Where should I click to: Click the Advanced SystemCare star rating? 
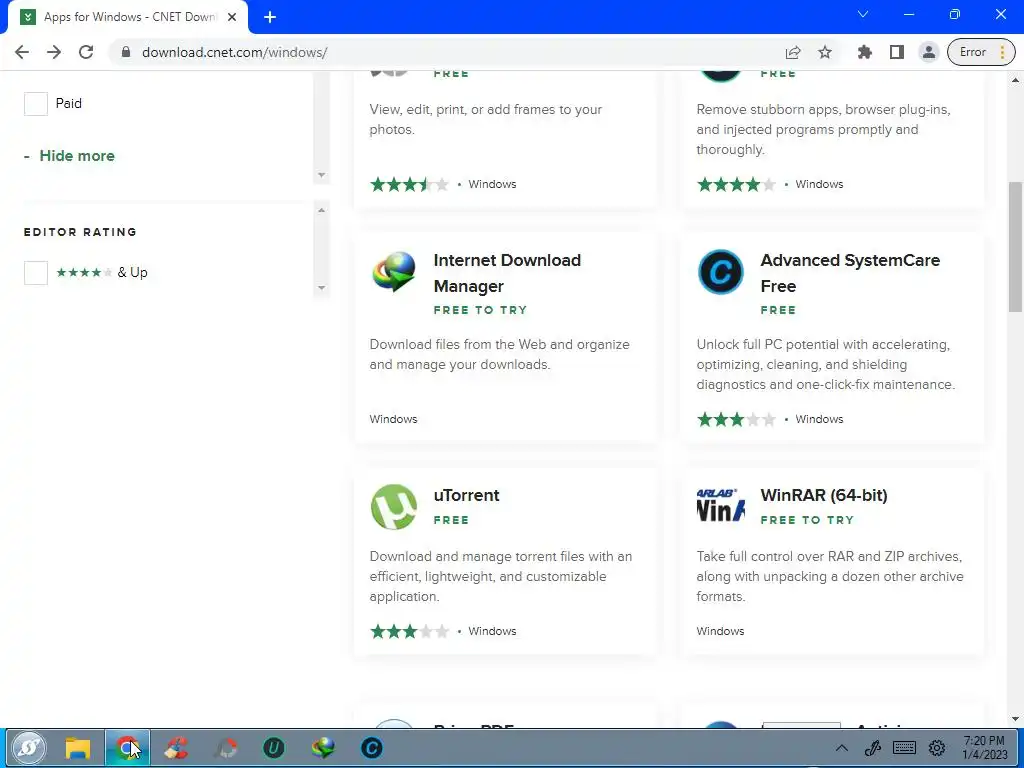pos(736,419)
